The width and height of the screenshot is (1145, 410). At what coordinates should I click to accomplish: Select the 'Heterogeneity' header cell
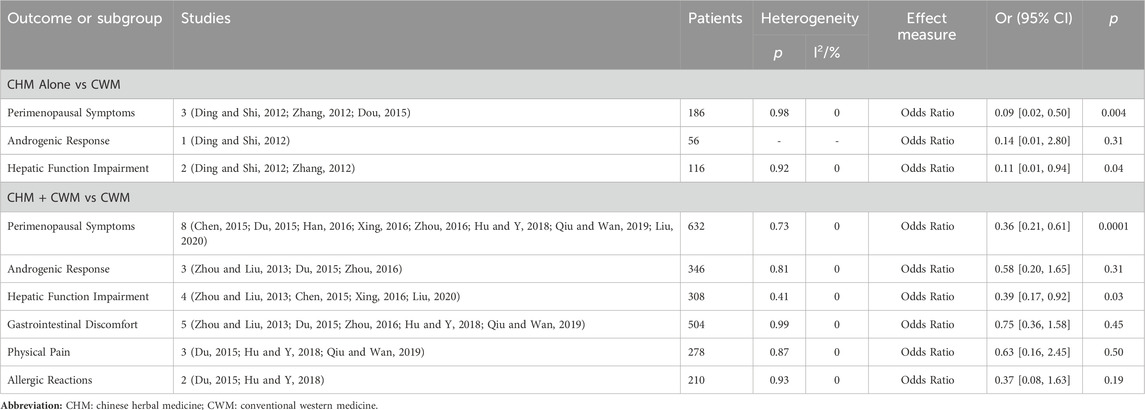click(811, 19)
